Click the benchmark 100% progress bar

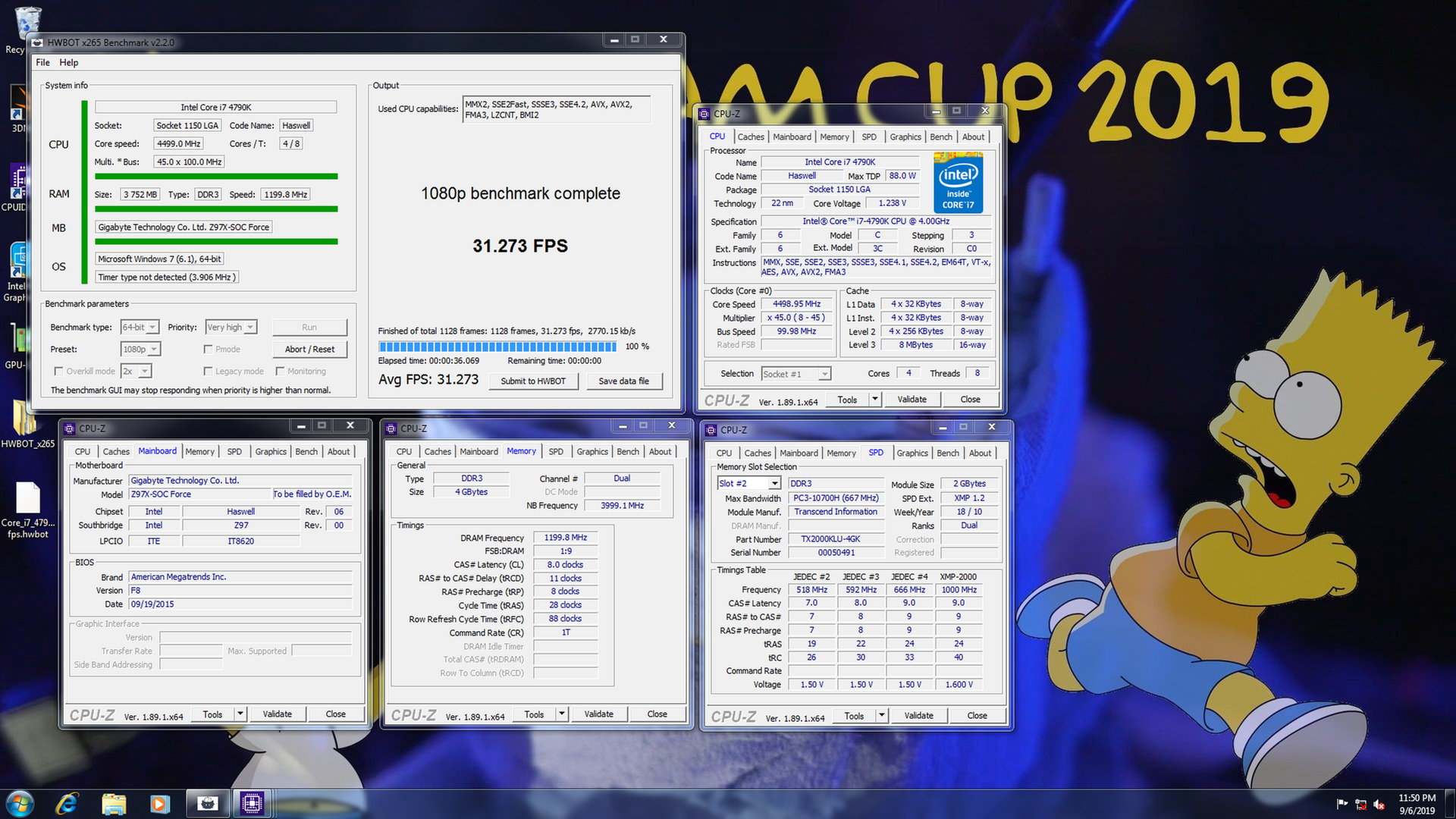pos(497,347)
